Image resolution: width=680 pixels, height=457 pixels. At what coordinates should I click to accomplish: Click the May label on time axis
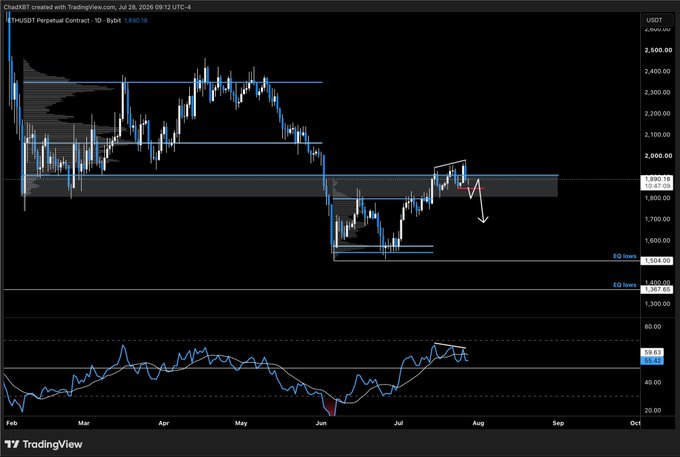[241, 423]
